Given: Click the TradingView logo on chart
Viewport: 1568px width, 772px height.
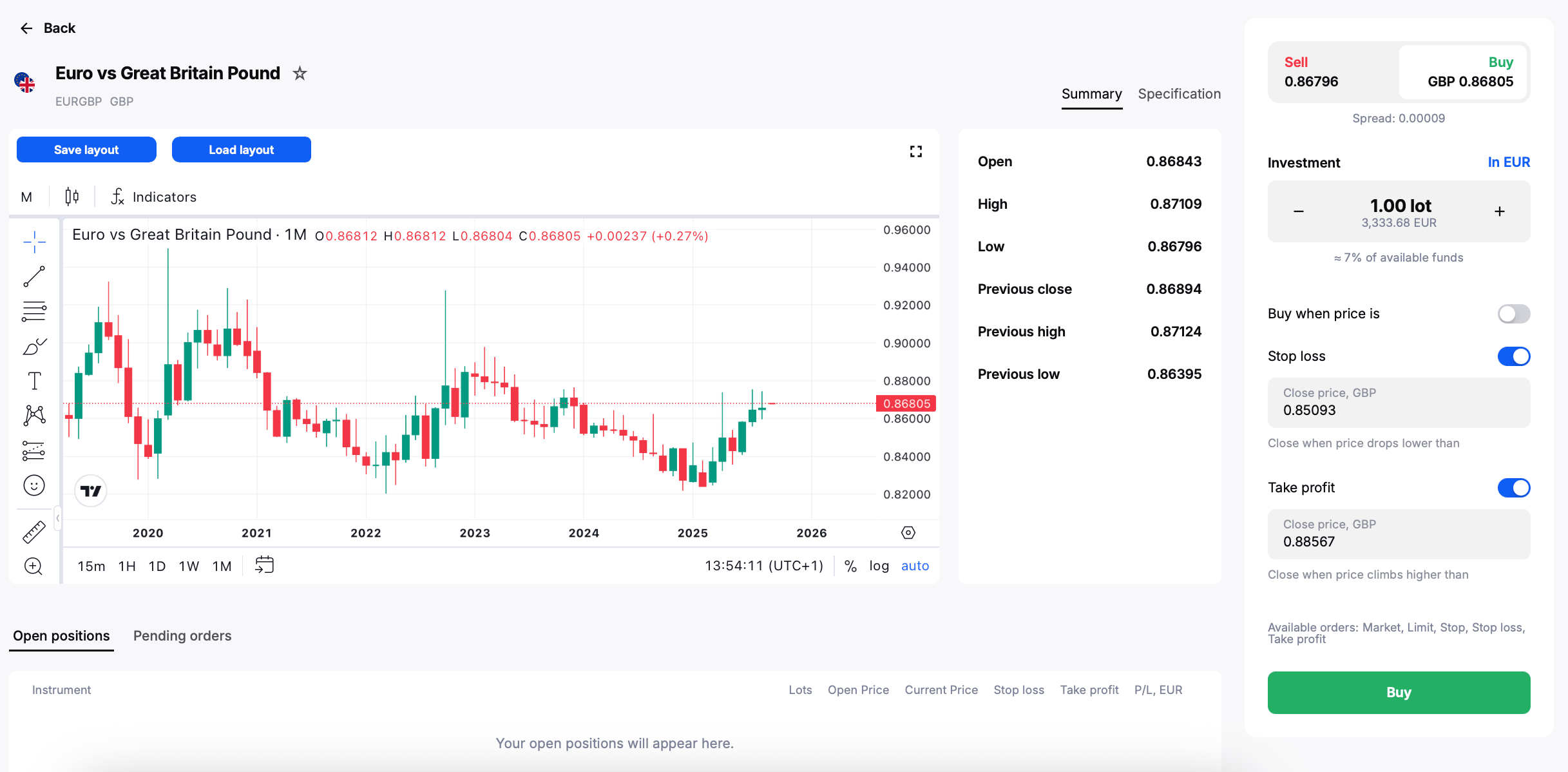Looking at the screenshot, I should (91, 491).
